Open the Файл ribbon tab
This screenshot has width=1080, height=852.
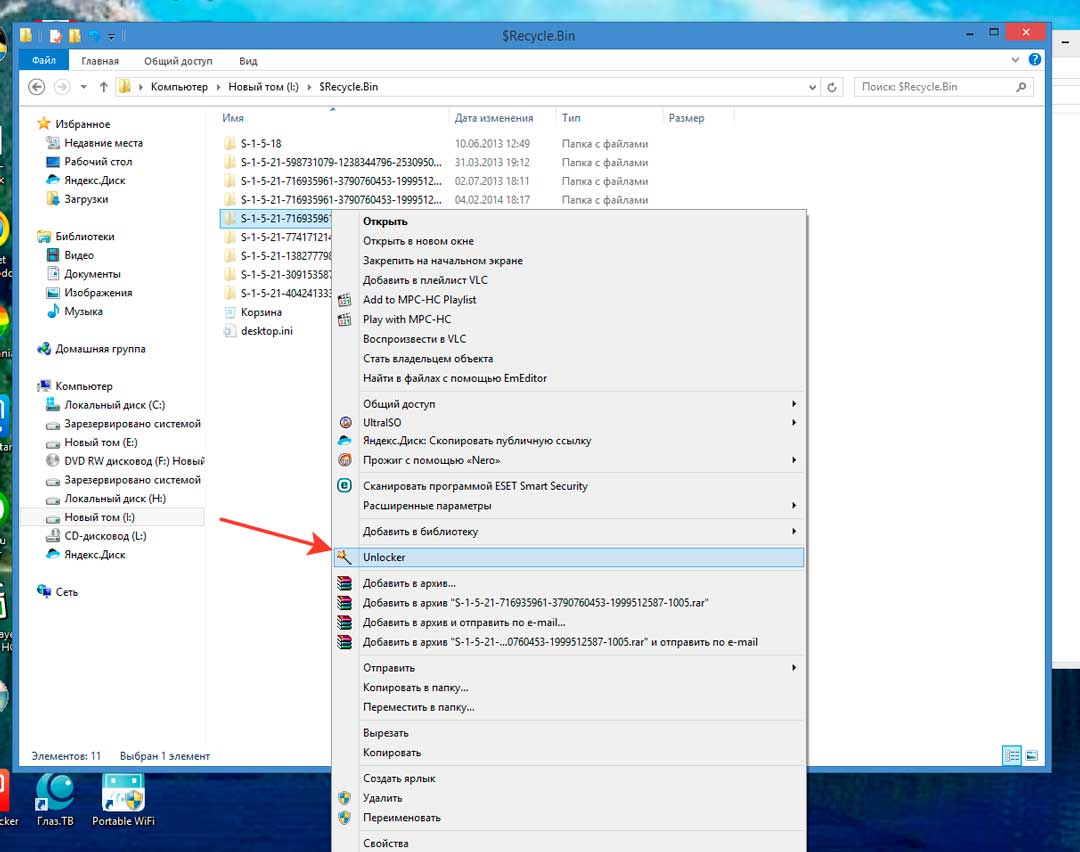[x=43, y=60]
